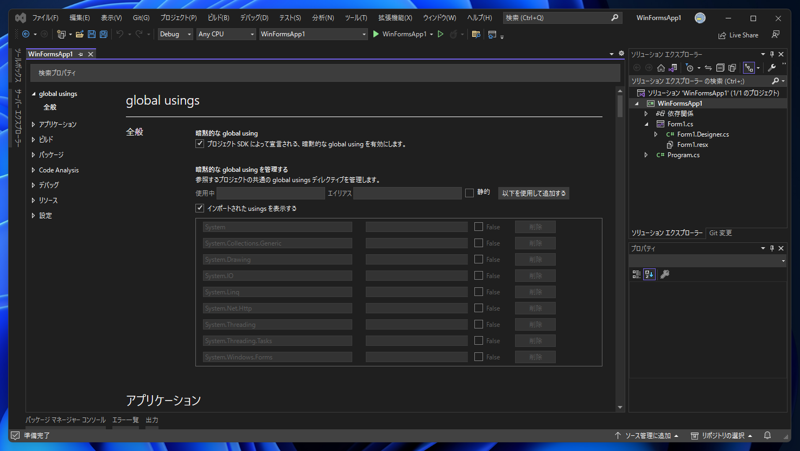Click the green Start Debugging play icon
The image size is (800, 451).
point(376,34)
